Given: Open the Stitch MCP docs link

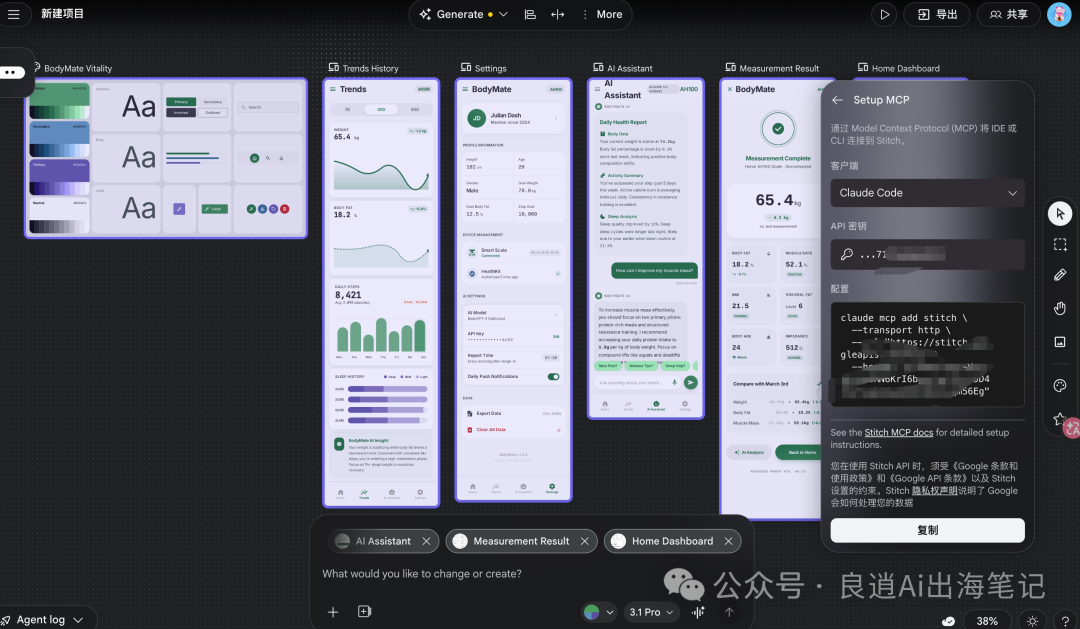Looking at the screenshot, I should [x=898, y=432].
